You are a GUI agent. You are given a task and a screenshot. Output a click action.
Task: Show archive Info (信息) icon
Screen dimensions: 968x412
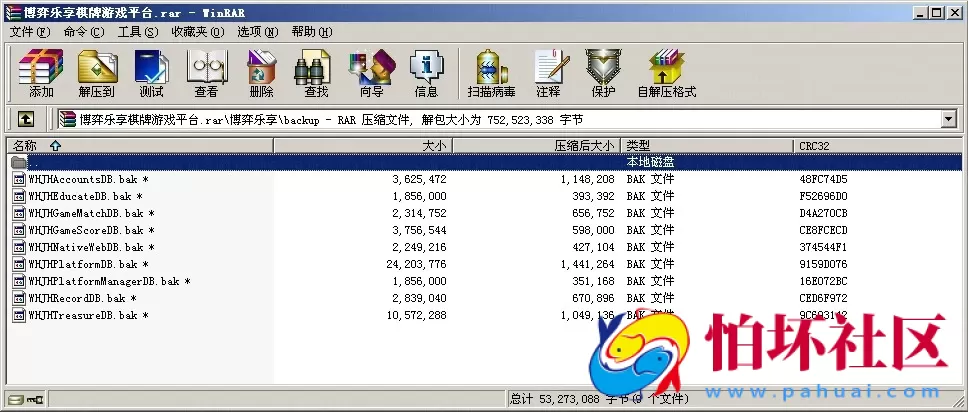point(427,74)
